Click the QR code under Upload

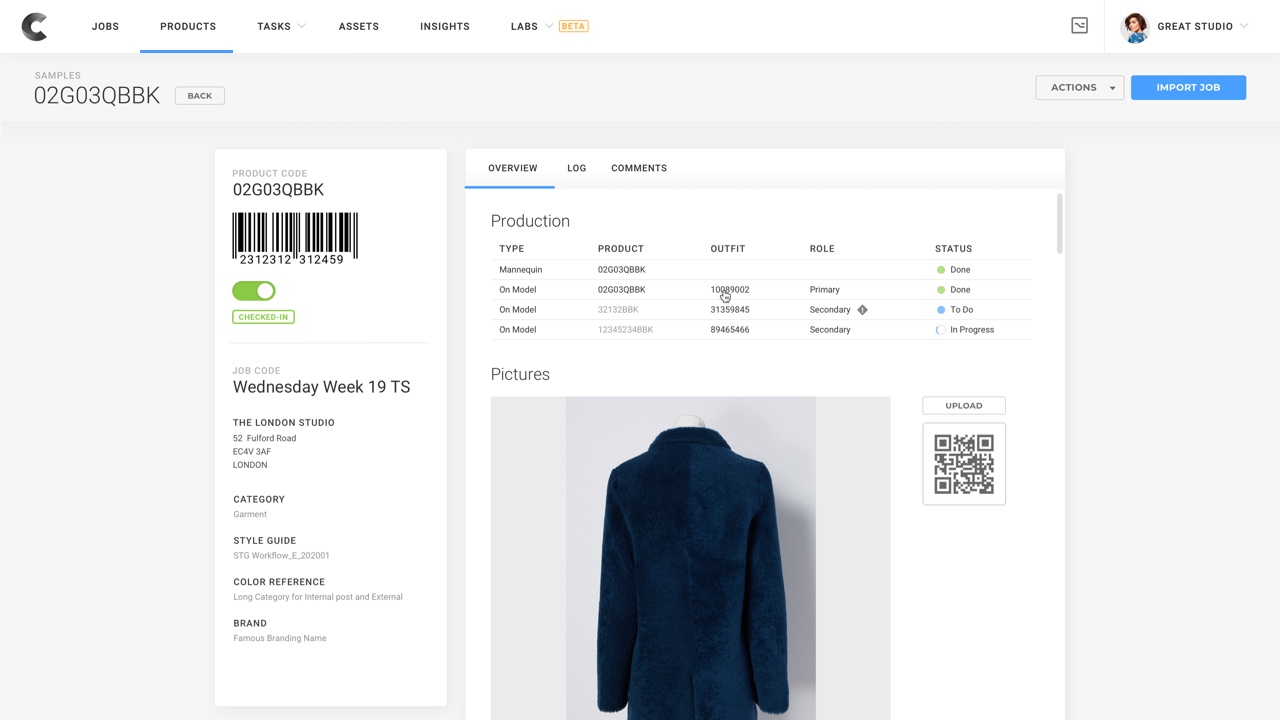964,464
